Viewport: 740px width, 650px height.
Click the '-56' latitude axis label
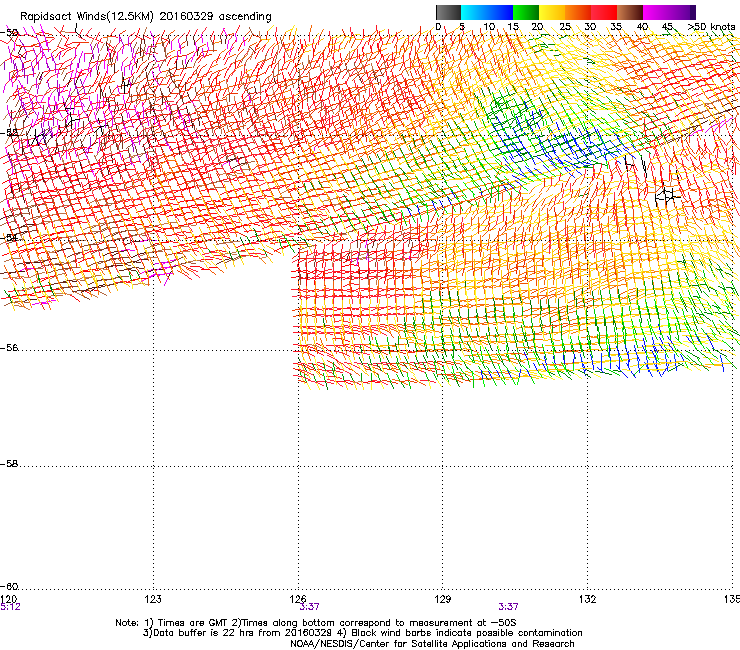pyautogui.click(x=9, y=348)
